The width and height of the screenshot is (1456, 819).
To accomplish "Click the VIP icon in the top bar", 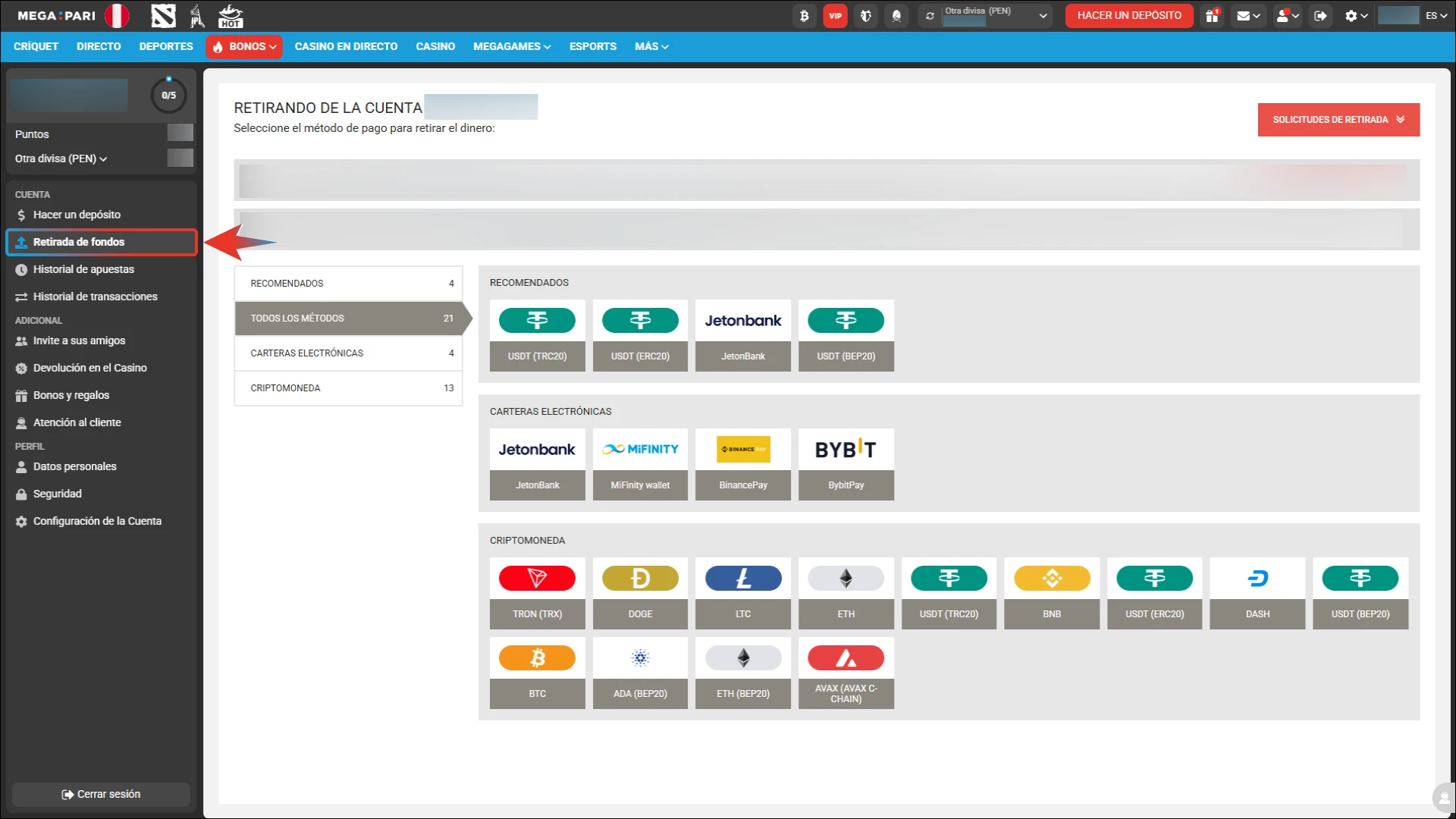I will point(835,15).
